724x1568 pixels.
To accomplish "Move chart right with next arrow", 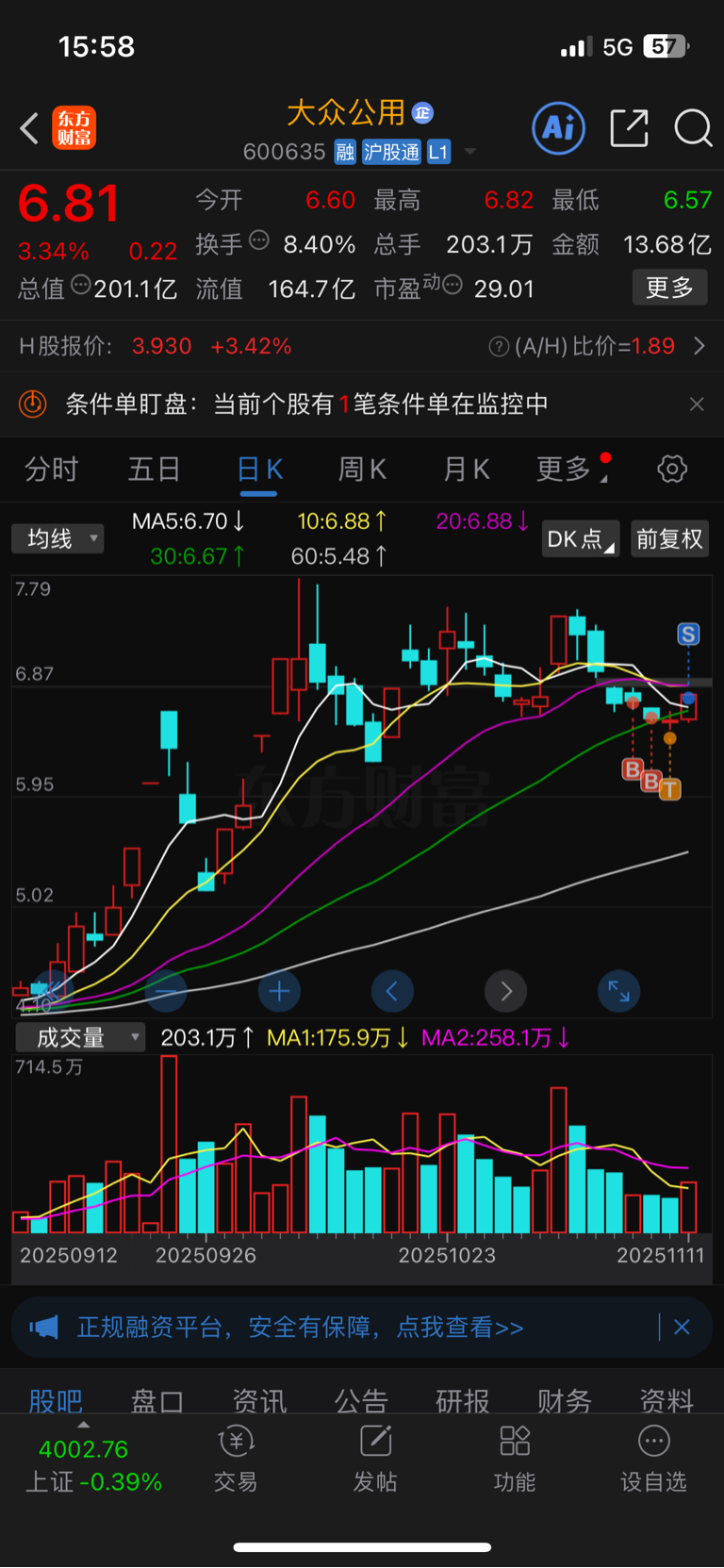I will [x=505, y=991].
